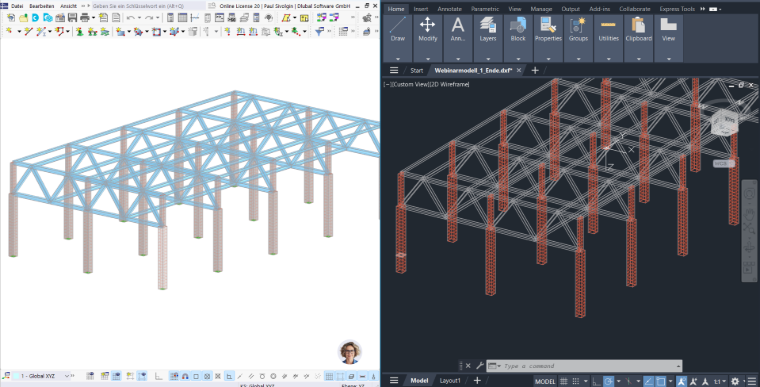Add a new drawing tab with plus
The width and height of the screenshot is (760, 387).
tap(535, 70)
